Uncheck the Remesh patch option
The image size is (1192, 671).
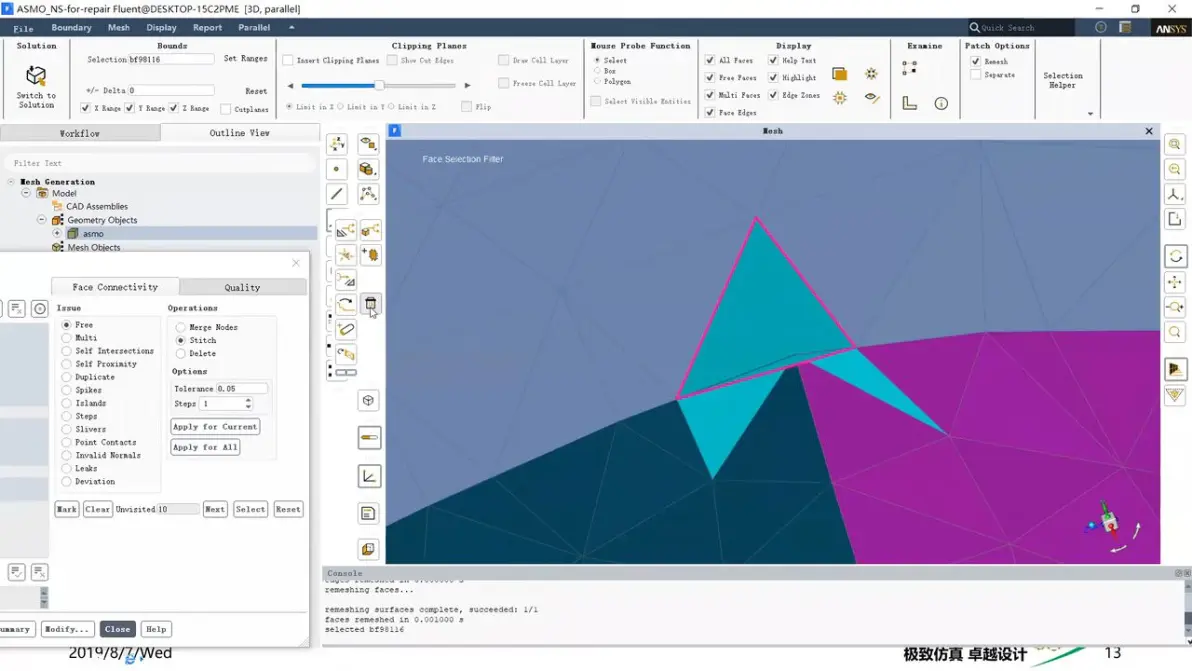(975, 62)
